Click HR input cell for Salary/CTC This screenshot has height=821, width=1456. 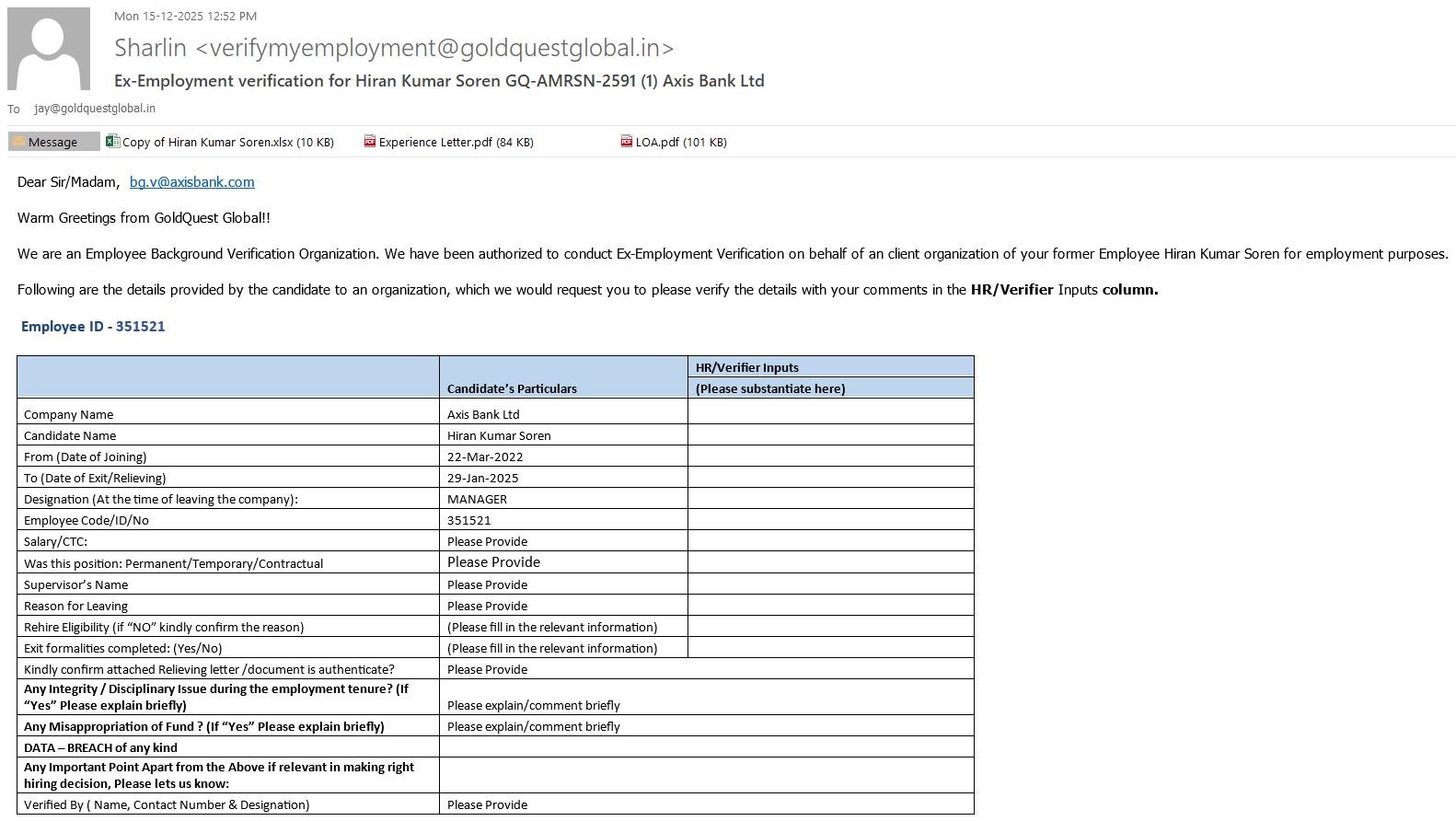(x=830, y=540)
